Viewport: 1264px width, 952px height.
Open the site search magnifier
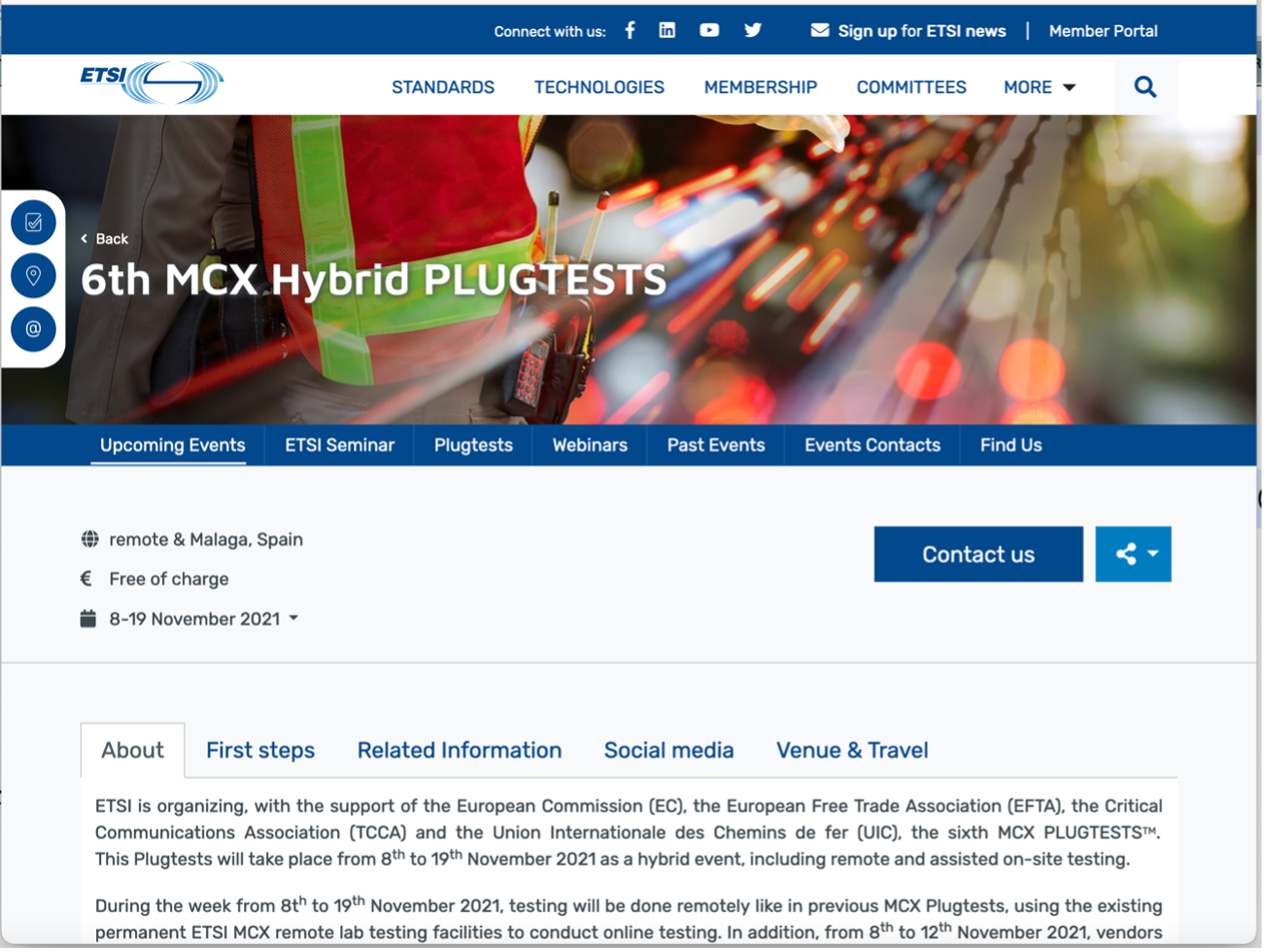pyautogui.click(x=1146, y=86)
